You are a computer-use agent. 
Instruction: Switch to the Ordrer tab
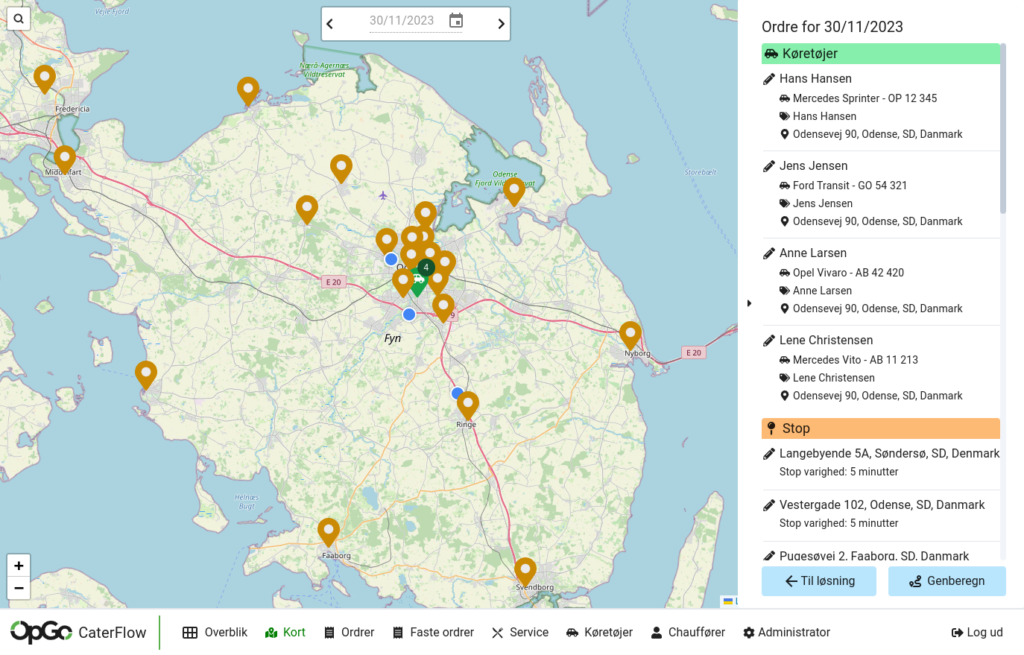tap(348, 632)
